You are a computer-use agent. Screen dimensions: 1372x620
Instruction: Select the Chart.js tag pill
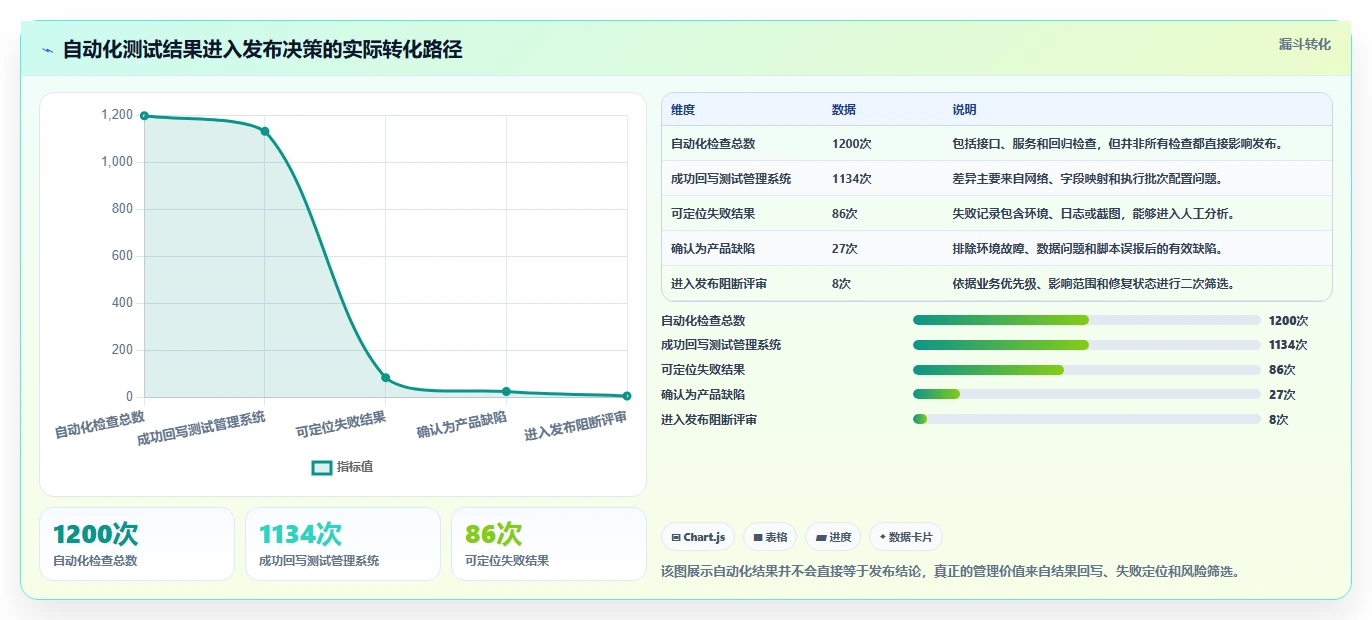point(698,537)
